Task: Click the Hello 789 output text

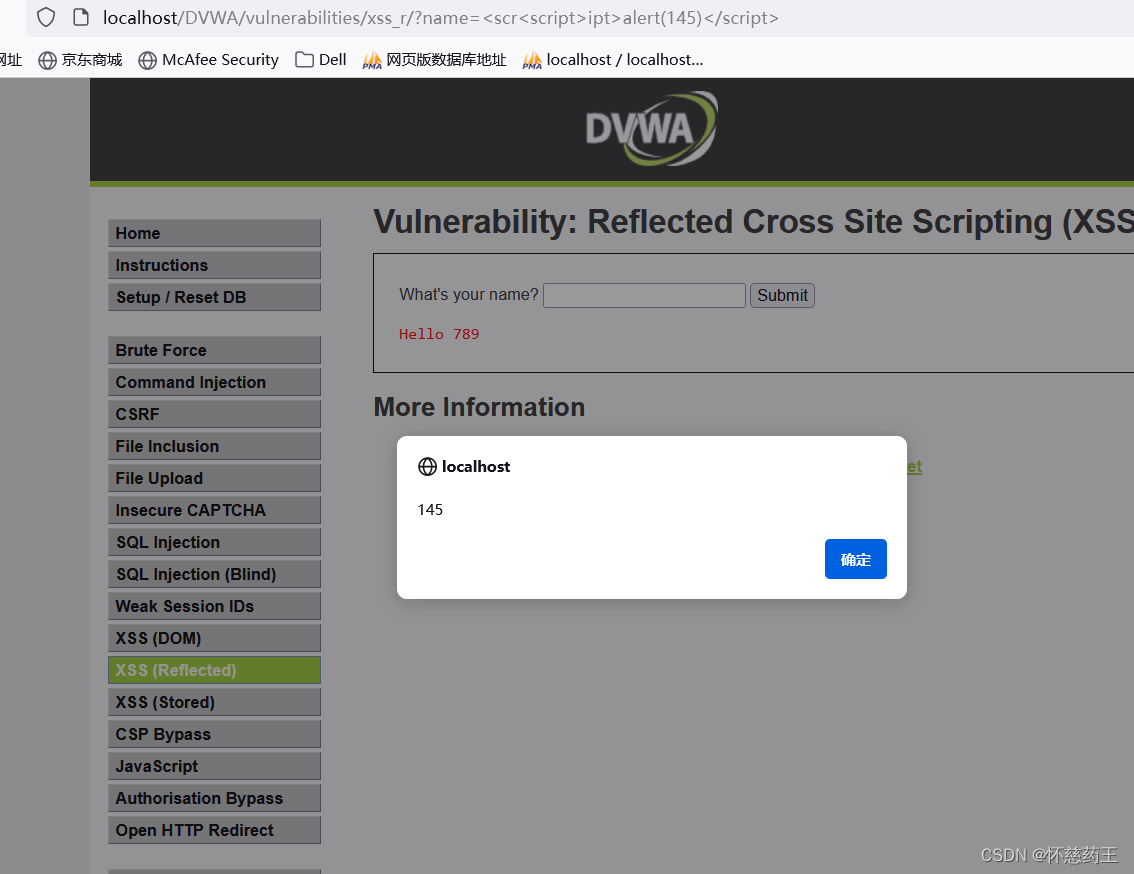Action: pyautogui.click(x=439, y=334)
